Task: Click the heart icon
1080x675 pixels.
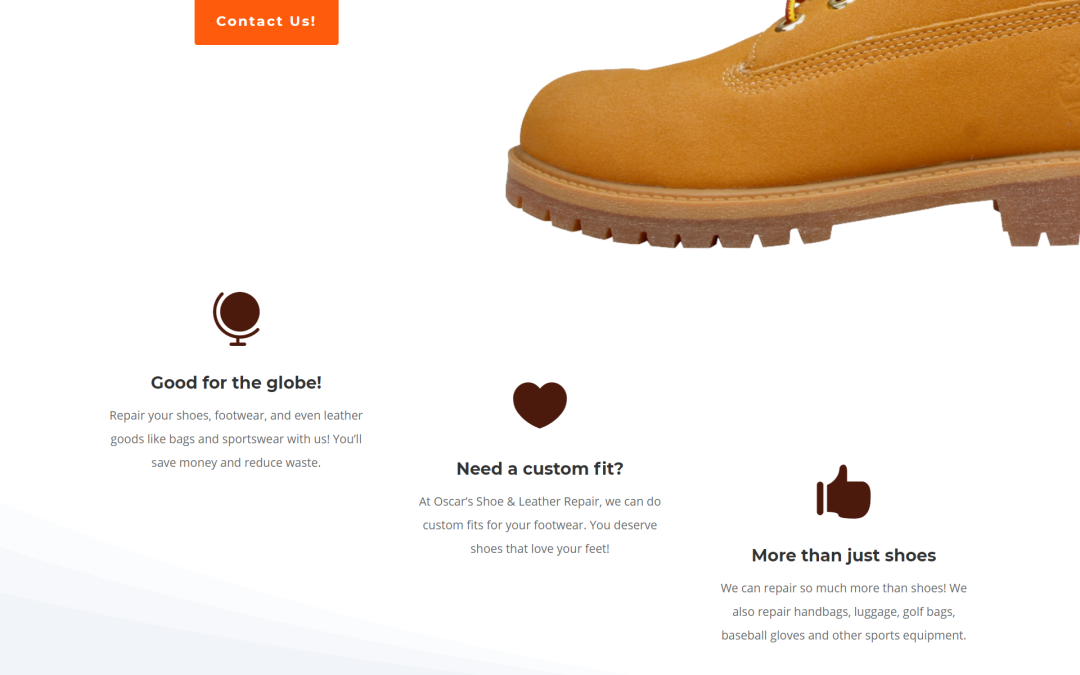Action: pos(540,404)
